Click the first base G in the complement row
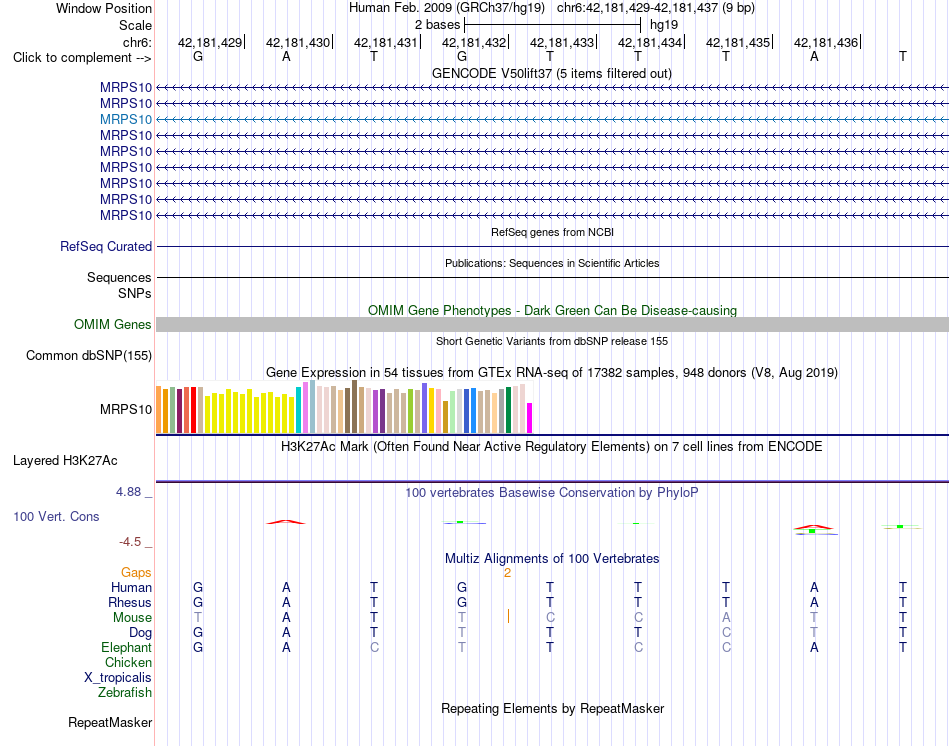 coord(198,56)
